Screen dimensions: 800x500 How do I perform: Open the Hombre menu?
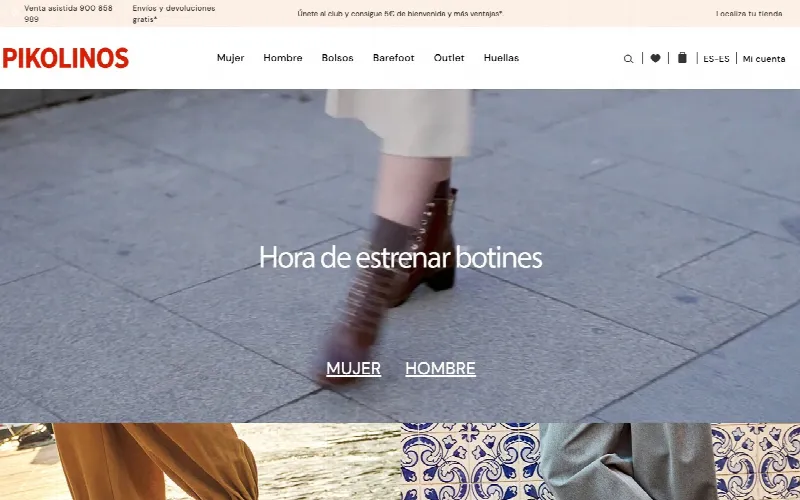pyautogui.click(x=283, y=58)
